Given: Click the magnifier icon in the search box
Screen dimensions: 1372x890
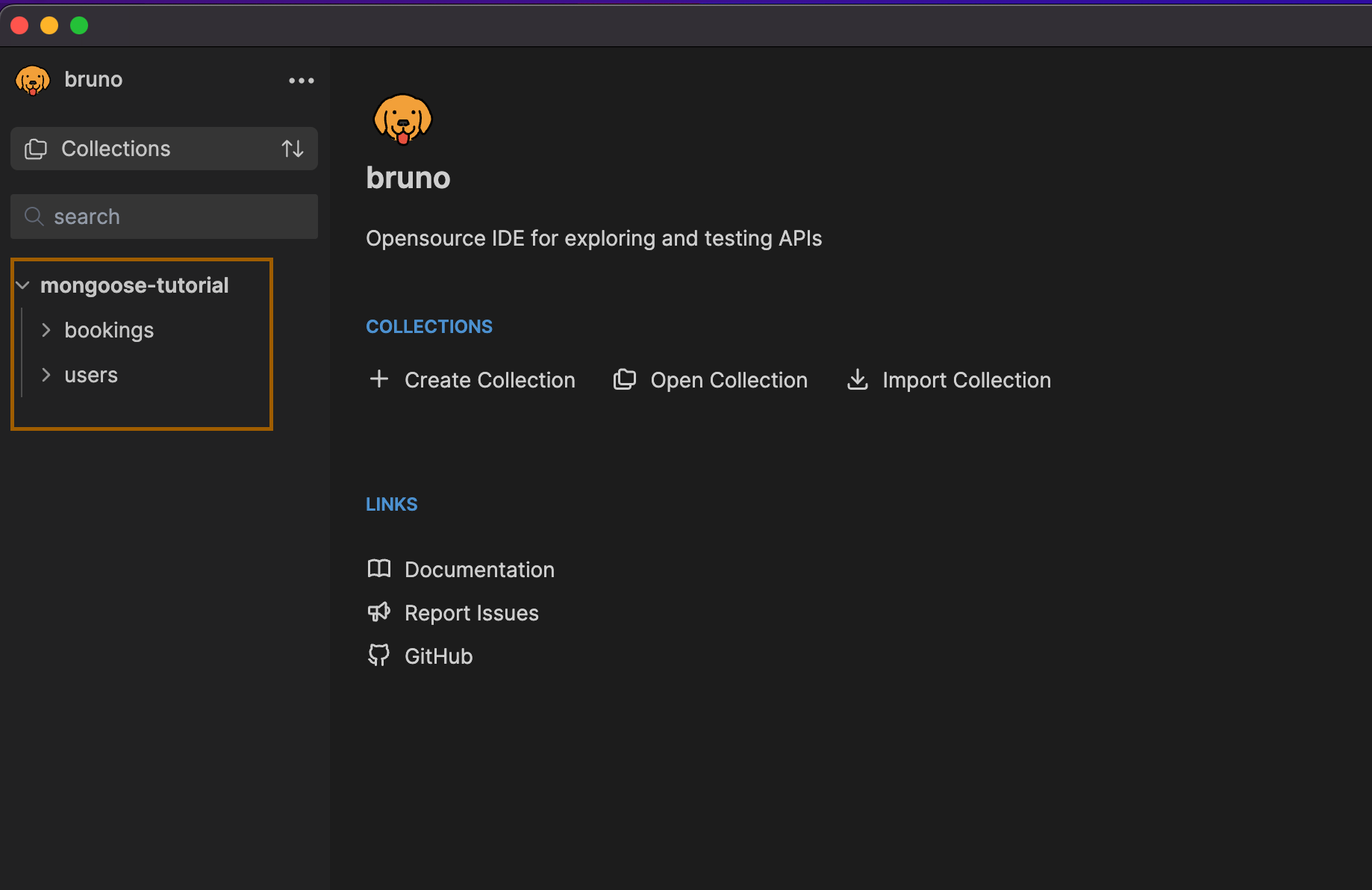Looking at the screenshot, I should click(34, 217).
